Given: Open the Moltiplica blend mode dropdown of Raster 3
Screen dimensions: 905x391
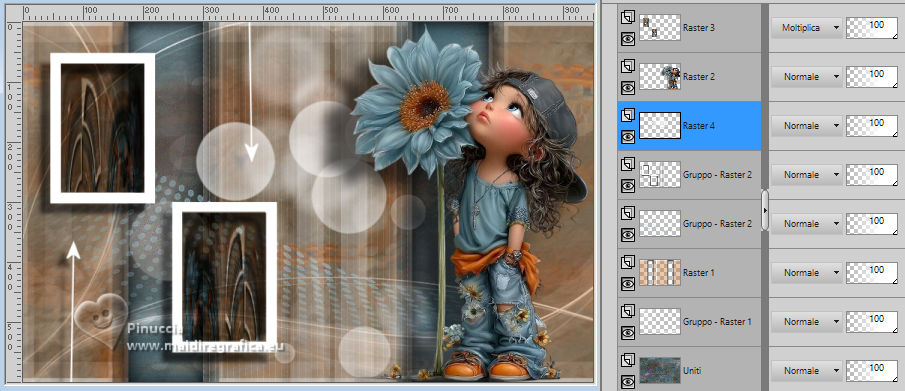Looking at the screenshot, I should [x=806, y=27].
